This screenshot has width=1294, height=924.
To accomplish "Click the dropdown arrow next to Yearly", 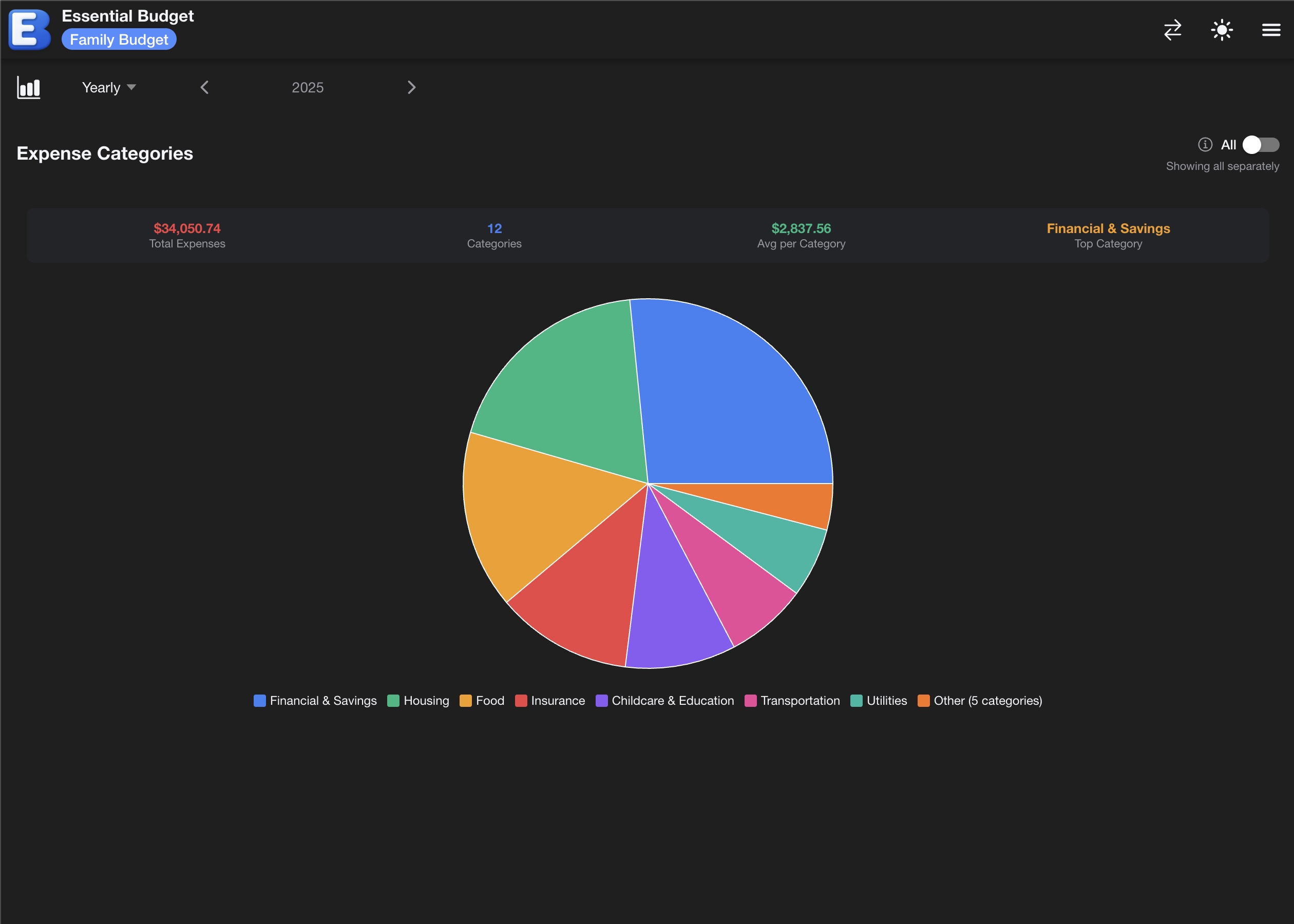I will (131, 87).
